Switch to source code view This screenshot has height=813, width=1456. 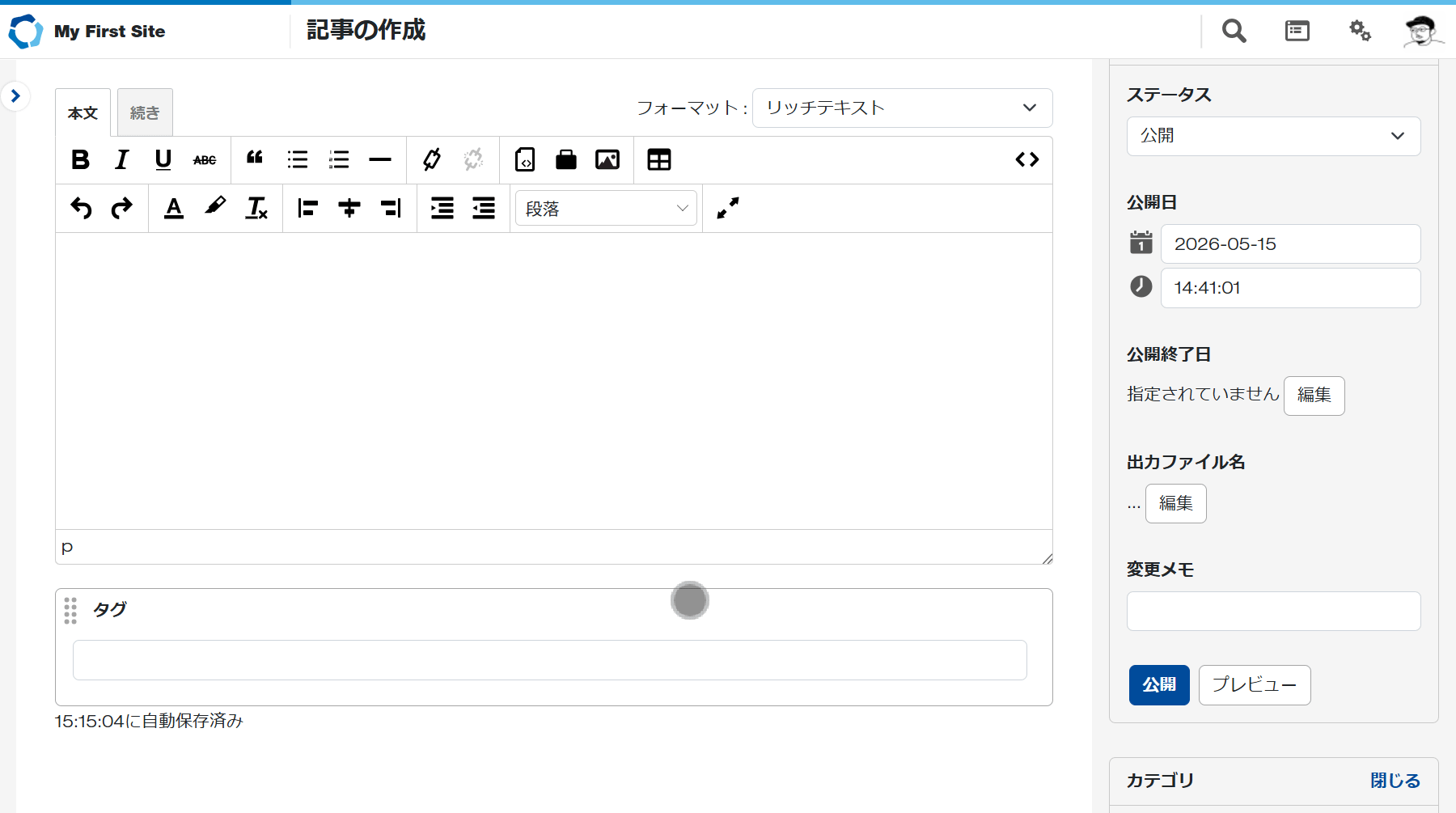[x=1027, y=159]
